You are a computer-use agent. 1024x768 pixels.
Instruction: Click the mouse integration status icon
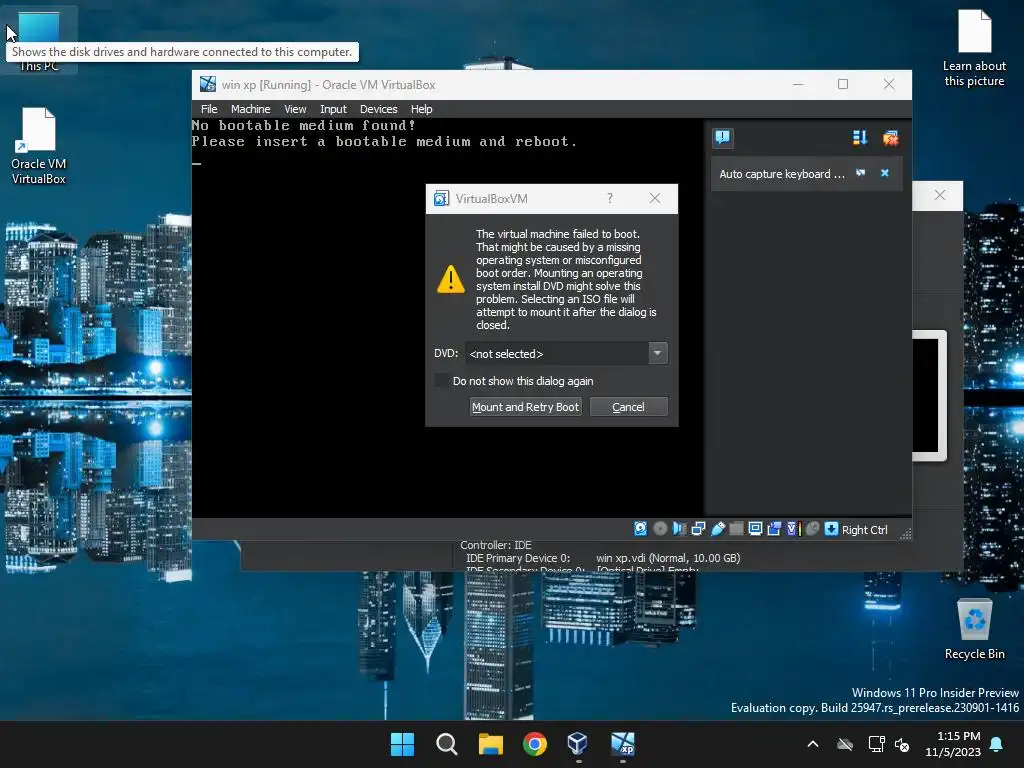(x=812, y=529)
